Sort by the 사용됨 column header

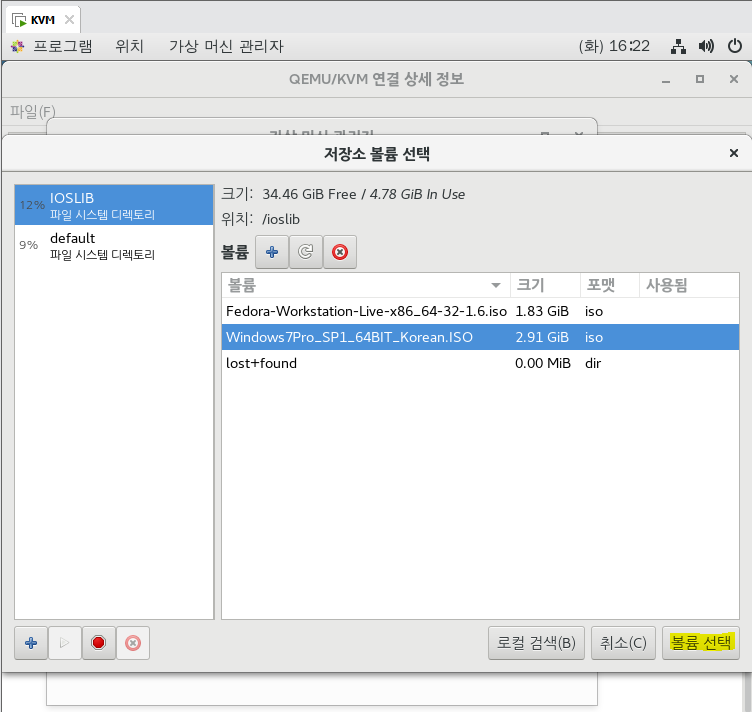pos(689,285)
